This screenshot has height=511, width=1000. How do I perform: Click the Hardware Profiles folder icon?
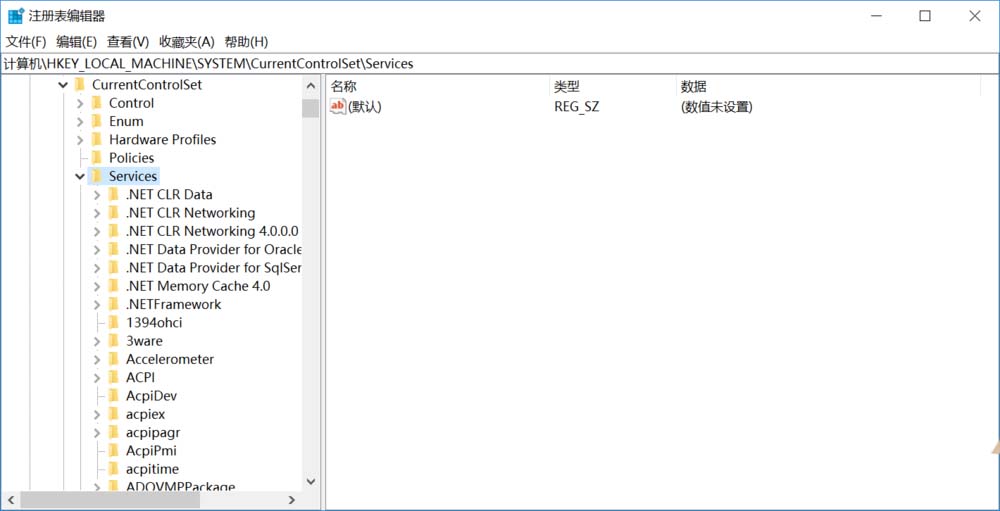click(x=96, y=139)
